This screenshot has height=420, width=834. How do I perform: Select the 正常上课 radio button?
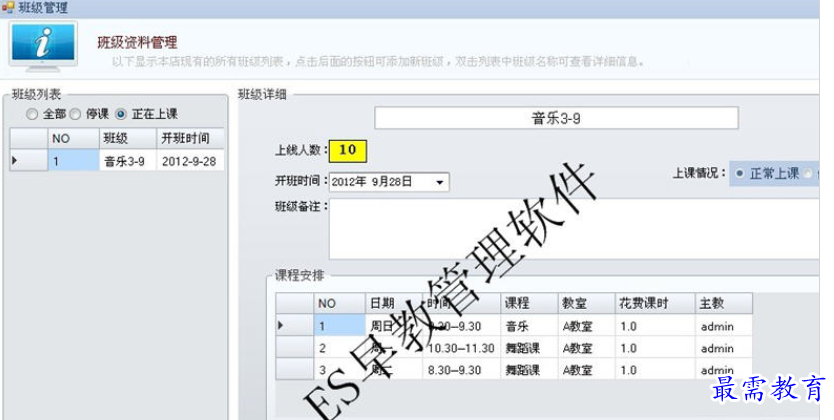tap(739, 173)
